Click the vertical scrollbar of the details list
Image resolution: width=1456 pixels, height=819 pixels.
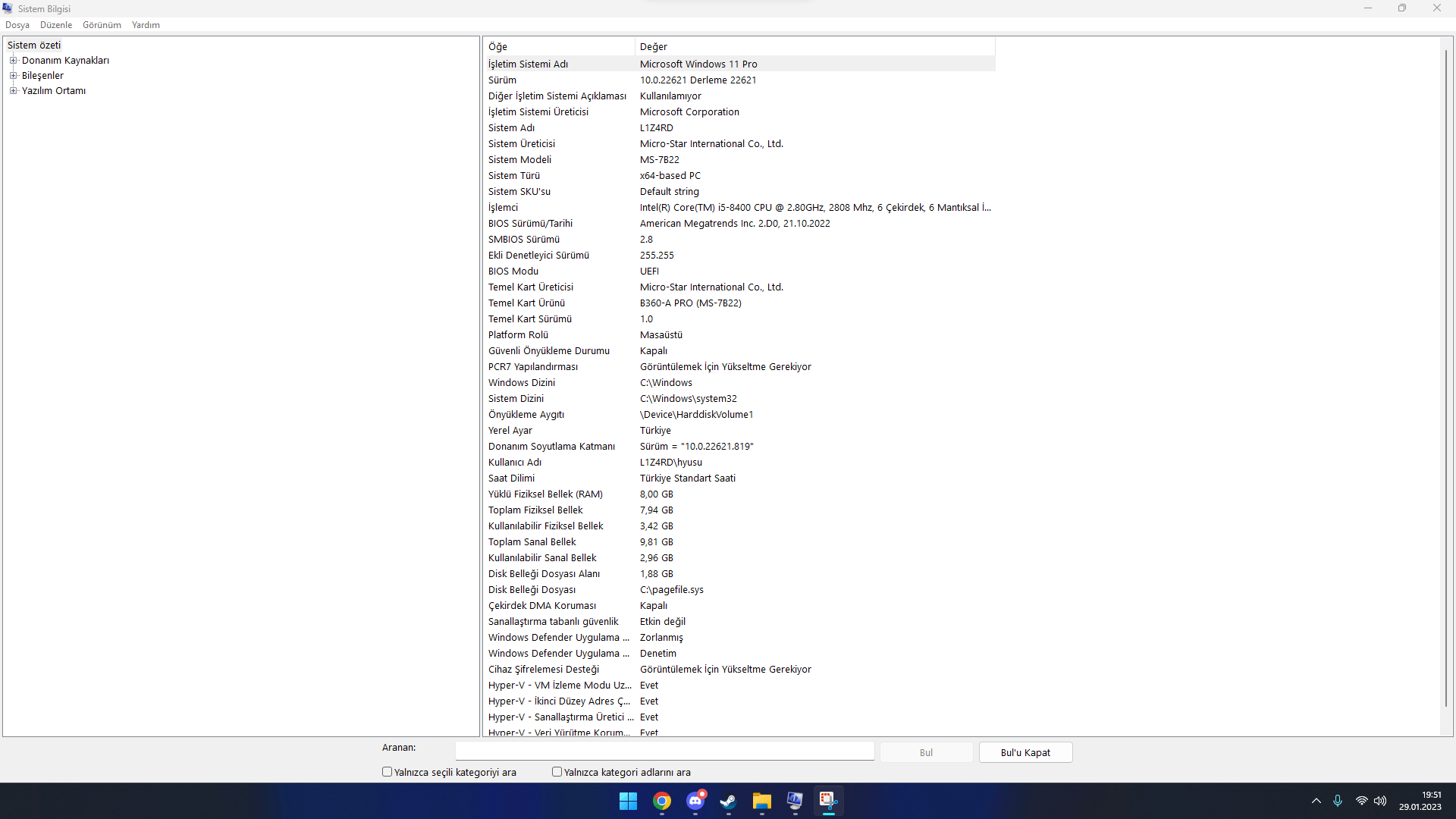coord(1446,379)
